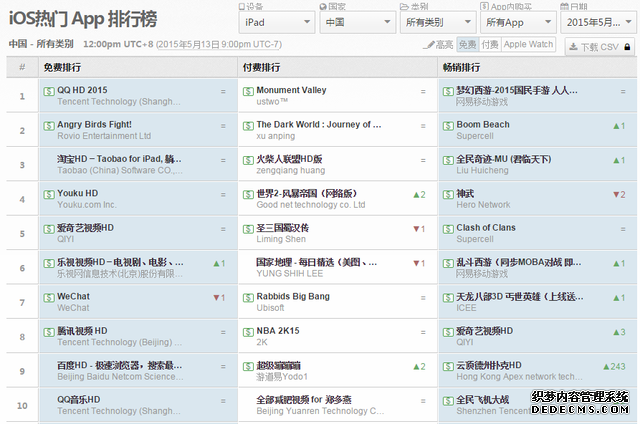Open Angry Birds Fight! app link

pos(94,124)
